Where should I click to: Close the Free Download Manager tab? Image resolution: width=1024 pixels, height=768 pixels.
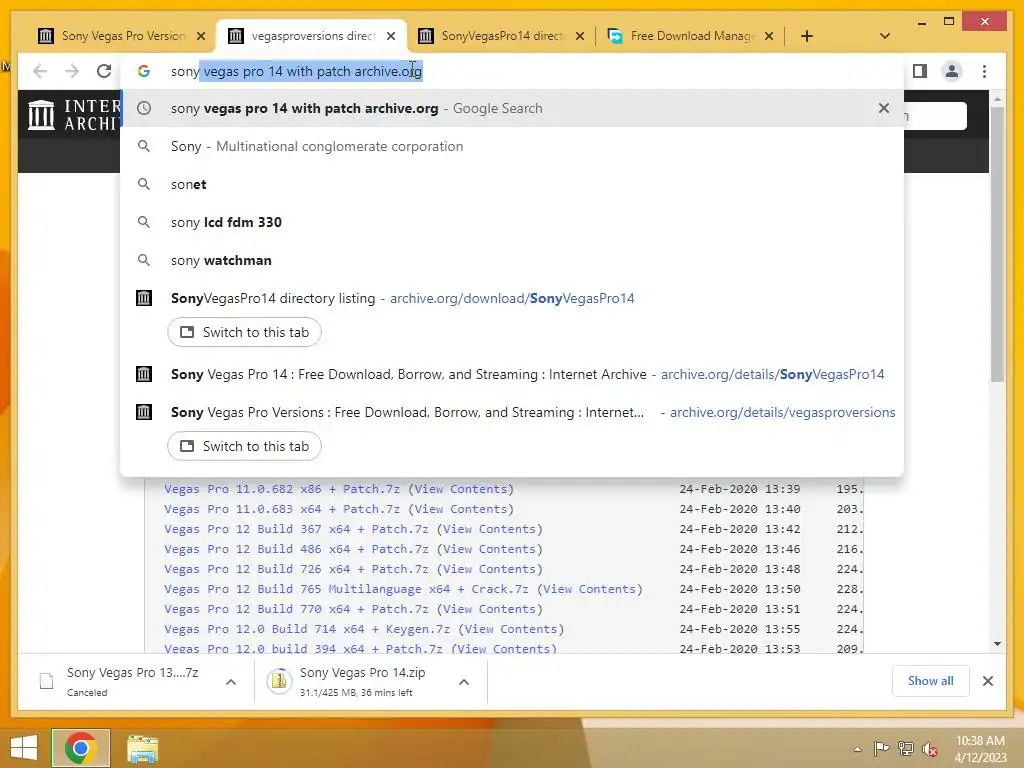769,36
